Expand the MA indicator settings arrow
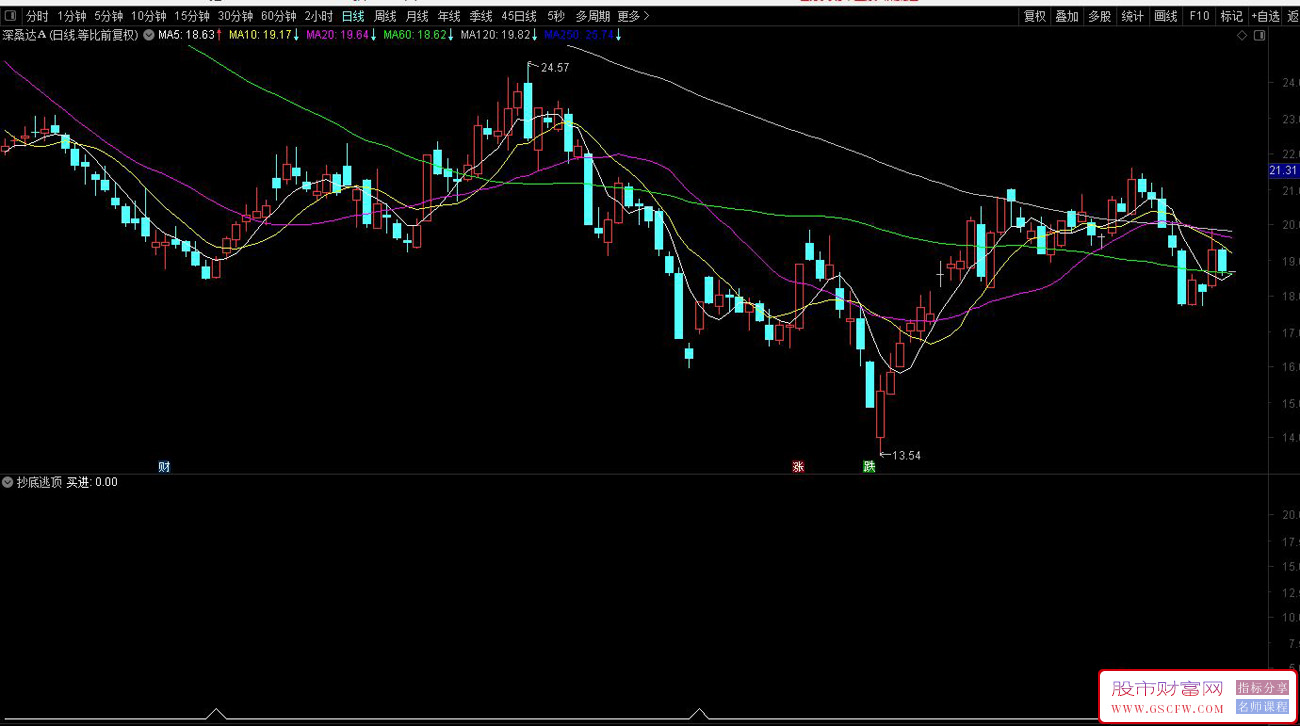 [x=149, y=35]
